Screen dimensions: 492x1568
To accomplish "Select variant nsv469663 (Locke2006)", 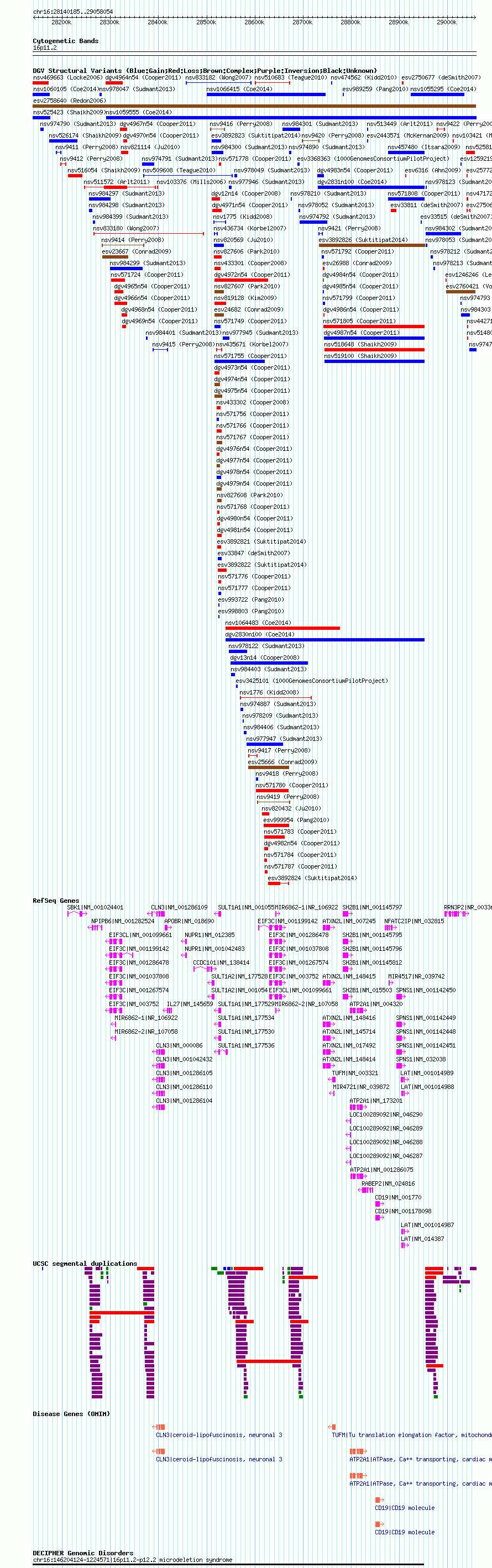I will [x=68, y=78].
